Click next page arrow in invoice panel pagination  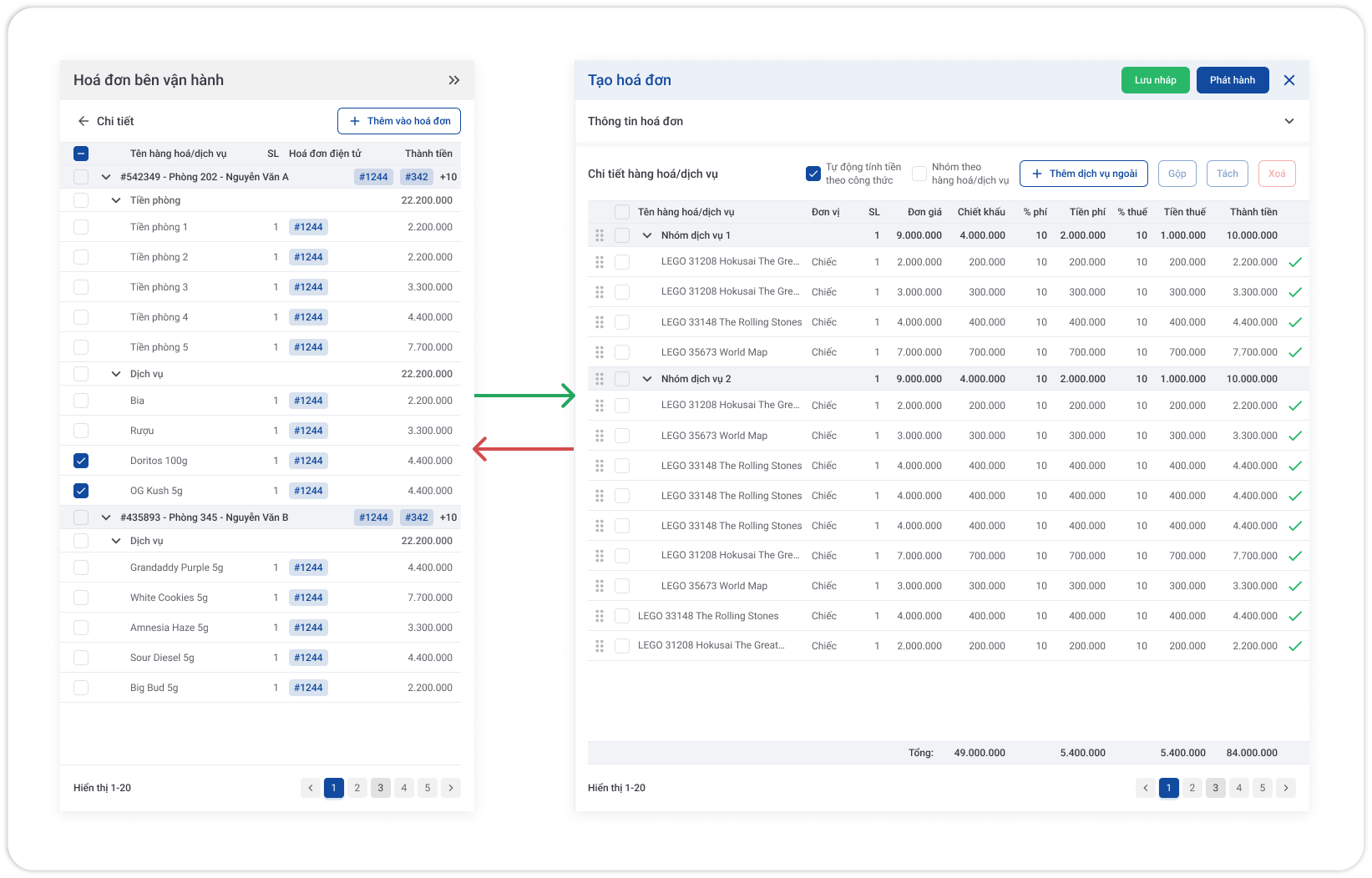coord(1286,788)
